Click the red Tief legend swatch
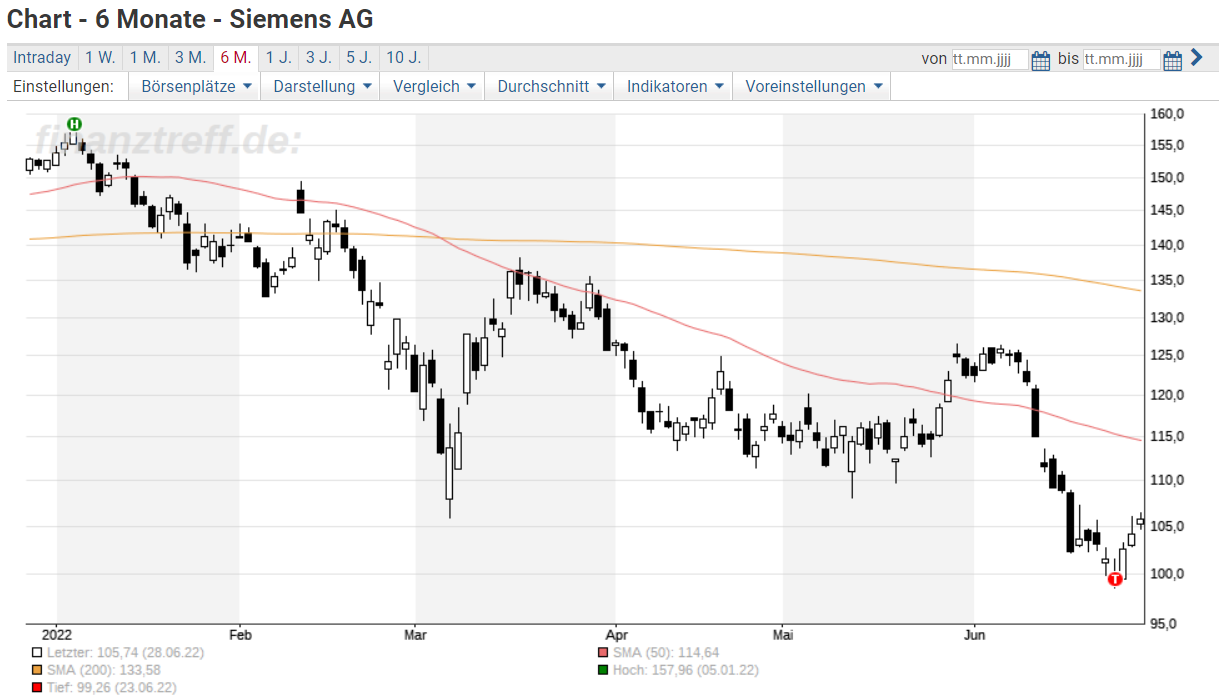The image size is (1224, 700). coord(37,687)
